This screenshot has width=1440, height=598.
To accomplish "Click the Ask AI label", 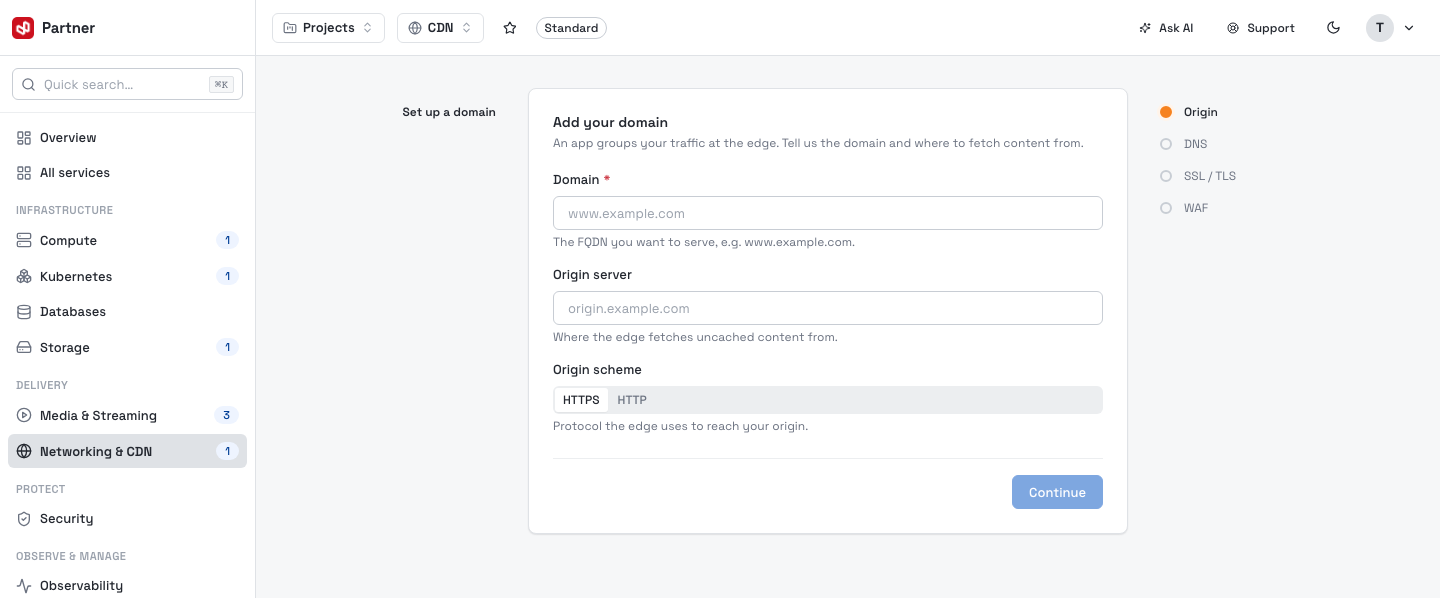I will pos(1176,28).
